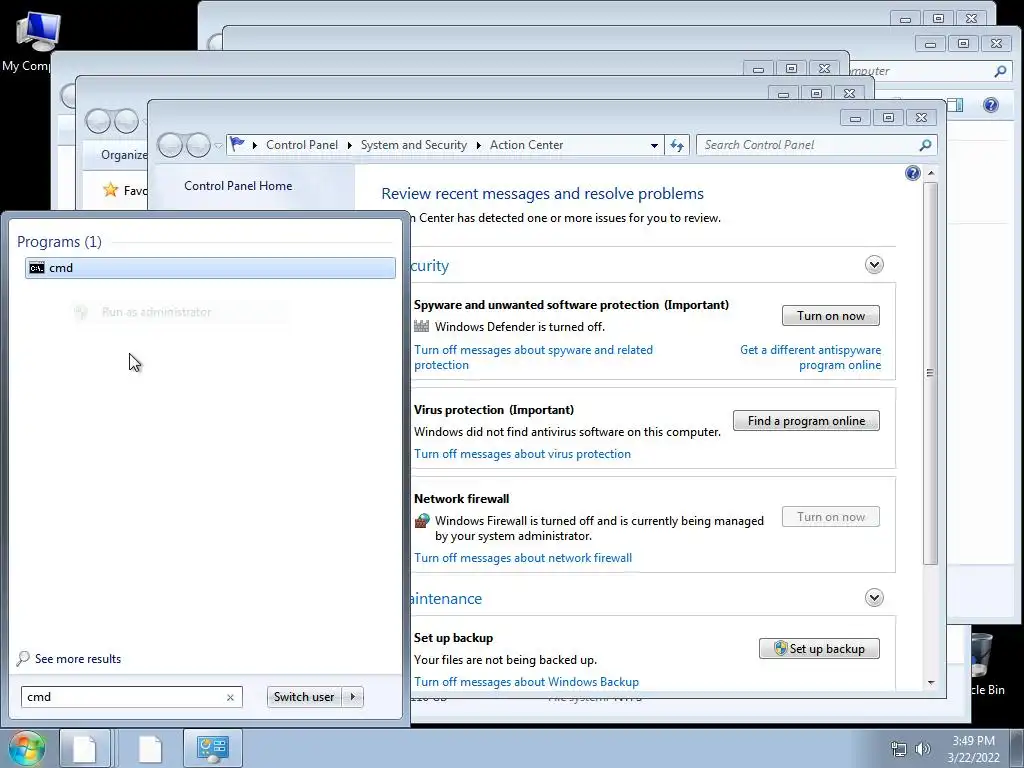
Task: Click Control Panel breadcrumb
Action: (x=302, y=145)
